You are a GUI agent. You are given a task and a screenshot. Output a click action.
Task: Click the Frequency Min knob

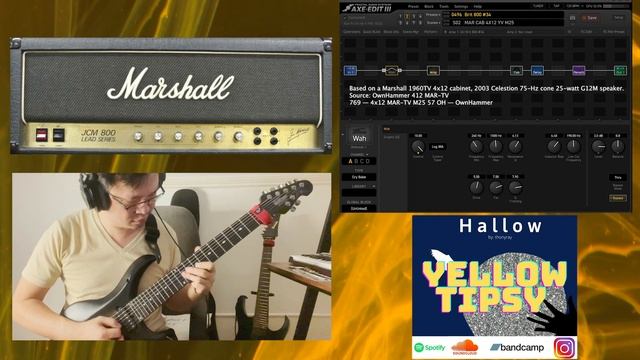[x=476, y=146]
